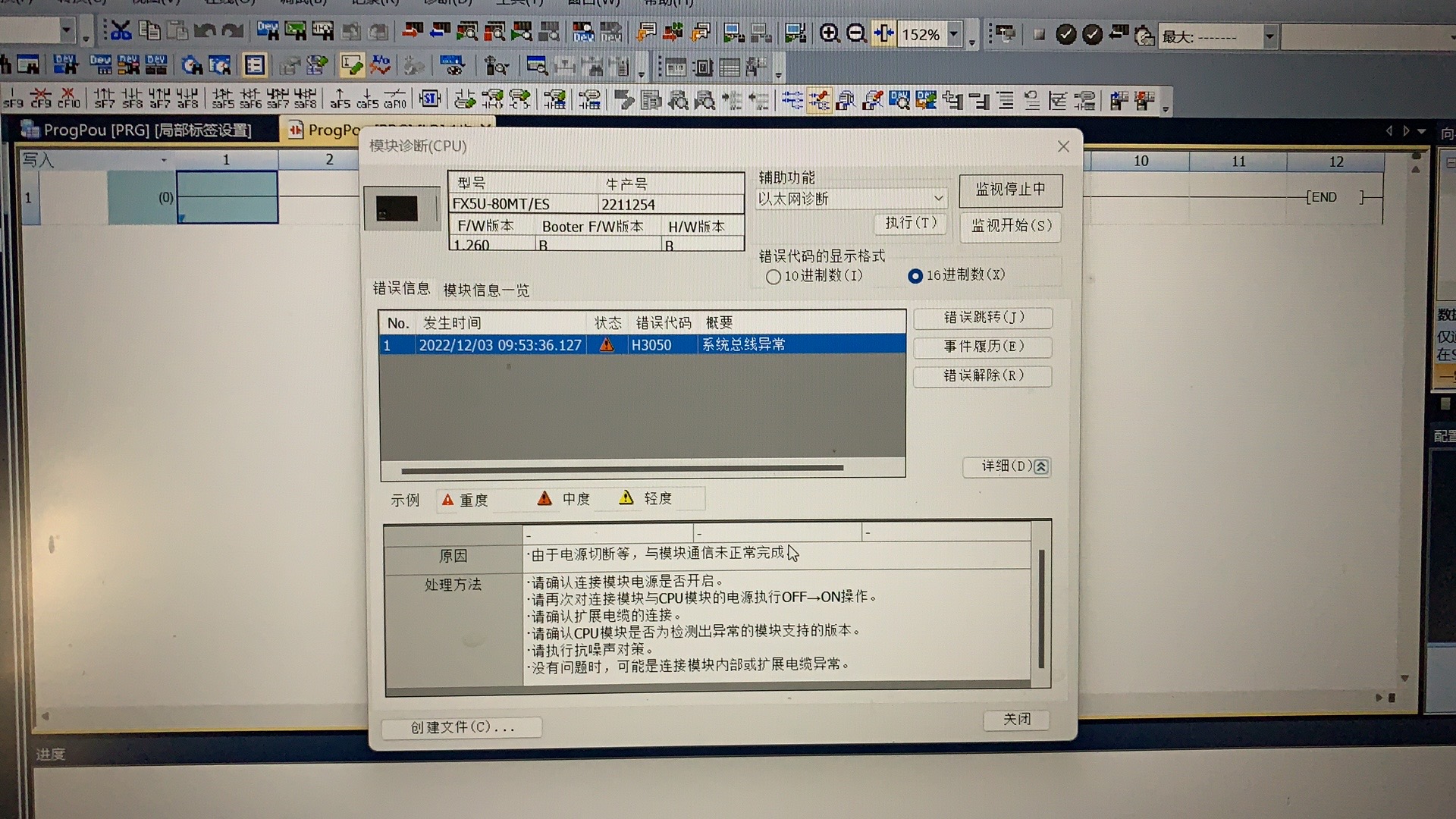Screen dimensions: 1456x819
Task: Select 16进制数(X) hexadecimal radio button
Action: click(915, 276)
